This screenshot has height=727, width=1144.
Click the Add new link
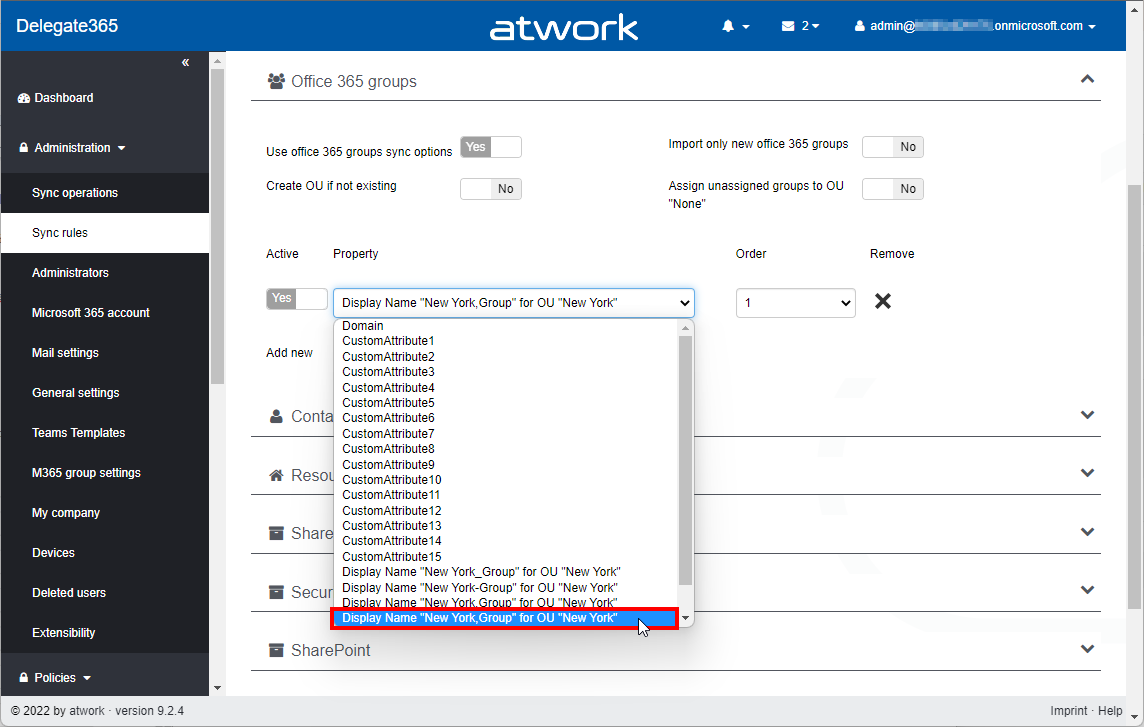click(289, 353)
